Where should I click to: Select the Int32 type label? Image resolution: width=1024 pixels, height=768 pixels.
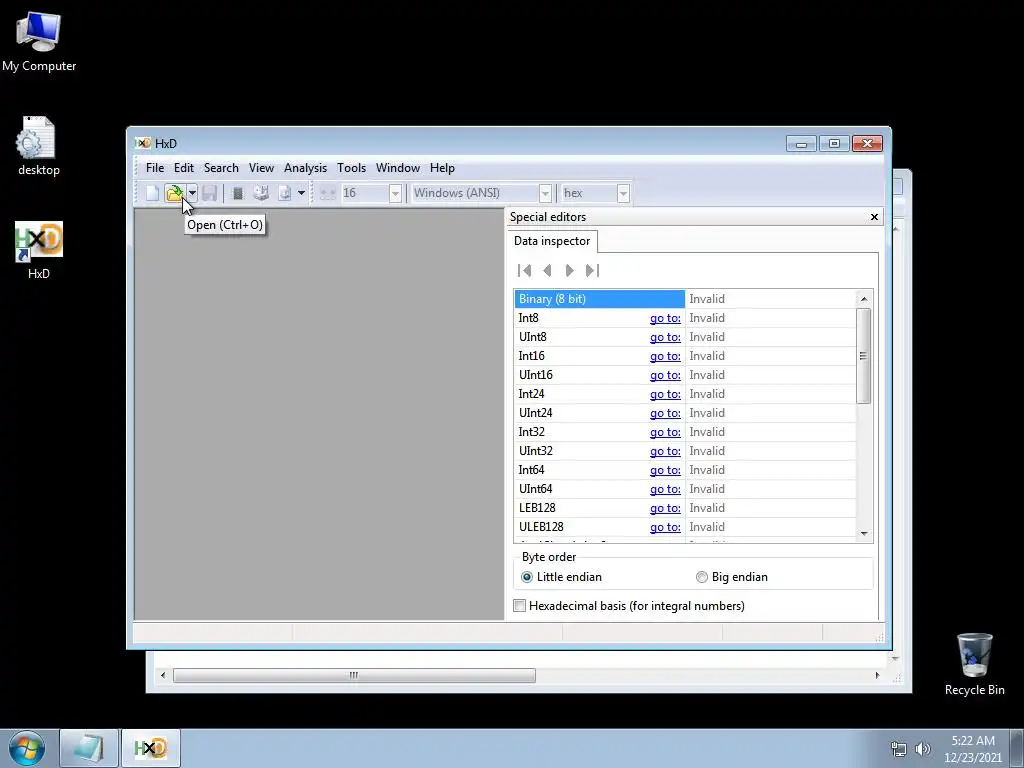532,432
